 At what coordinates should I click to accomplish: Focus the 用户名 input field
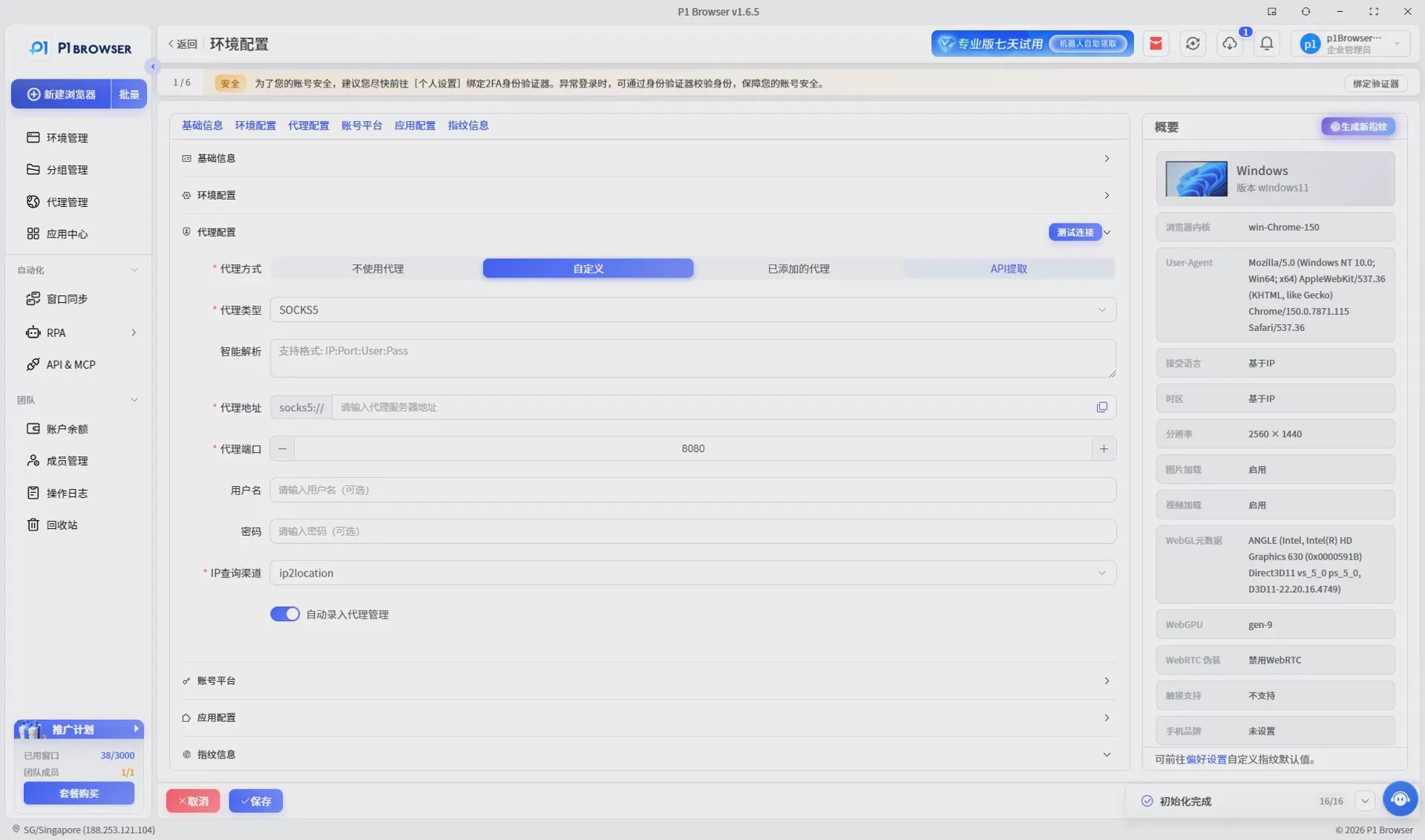pyautogui.click(x=692, y=490)
